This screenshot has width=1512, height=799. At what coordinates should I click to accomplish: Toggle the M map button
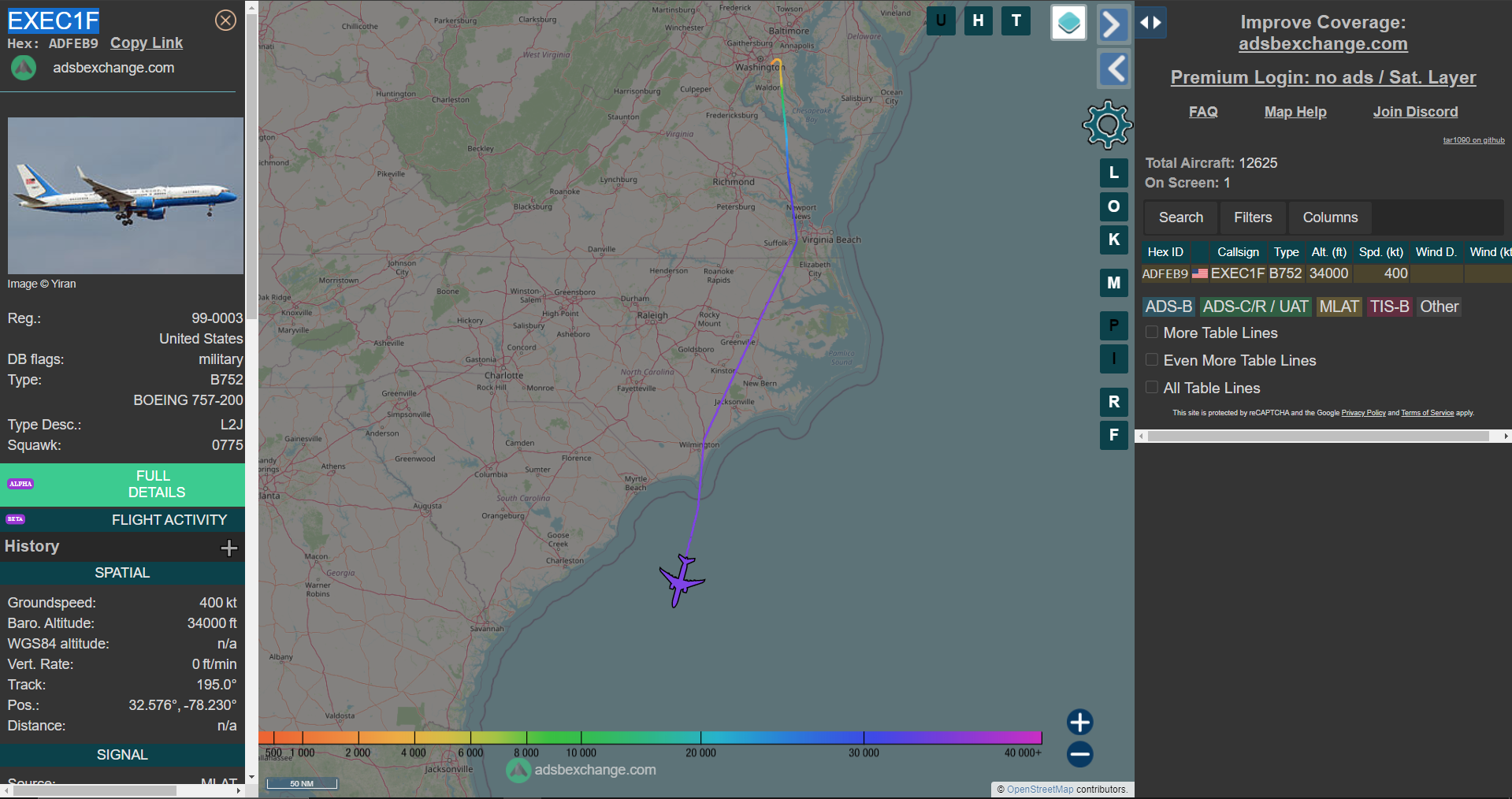(1114, 282)
